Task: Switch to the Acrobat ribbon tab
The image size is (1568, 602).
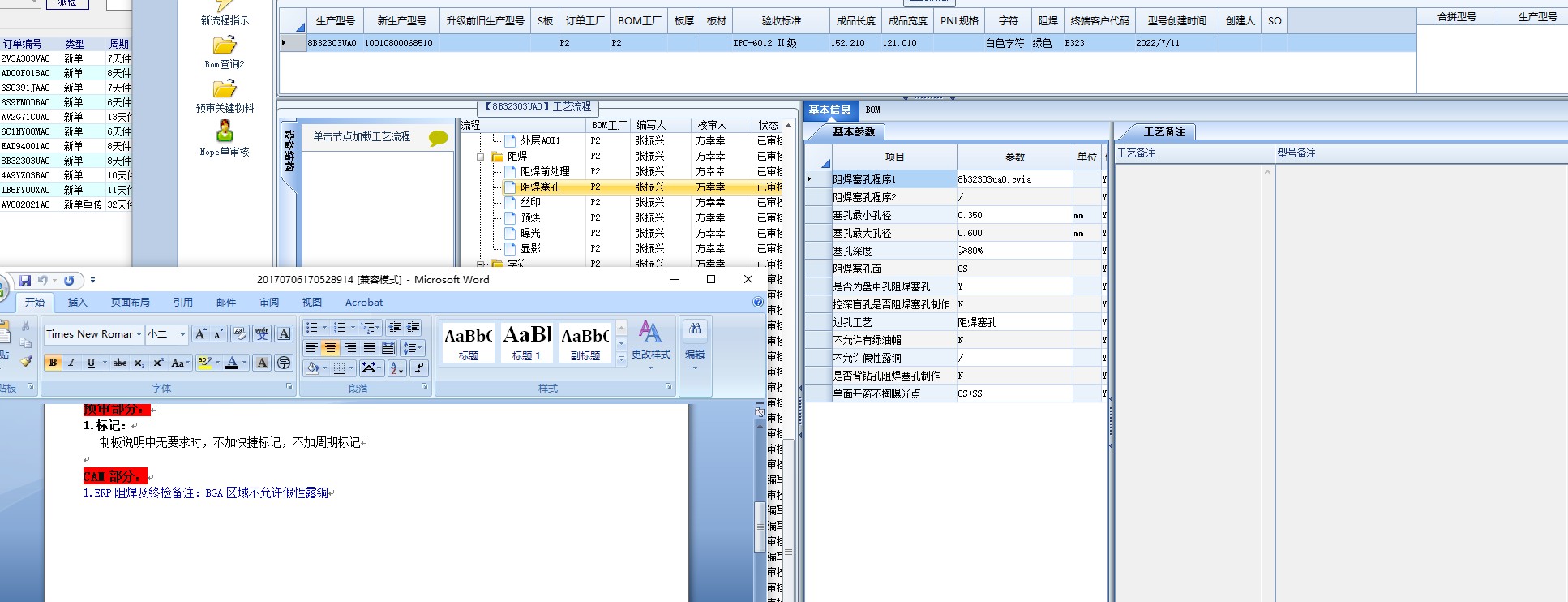Action: coord(364,302)
